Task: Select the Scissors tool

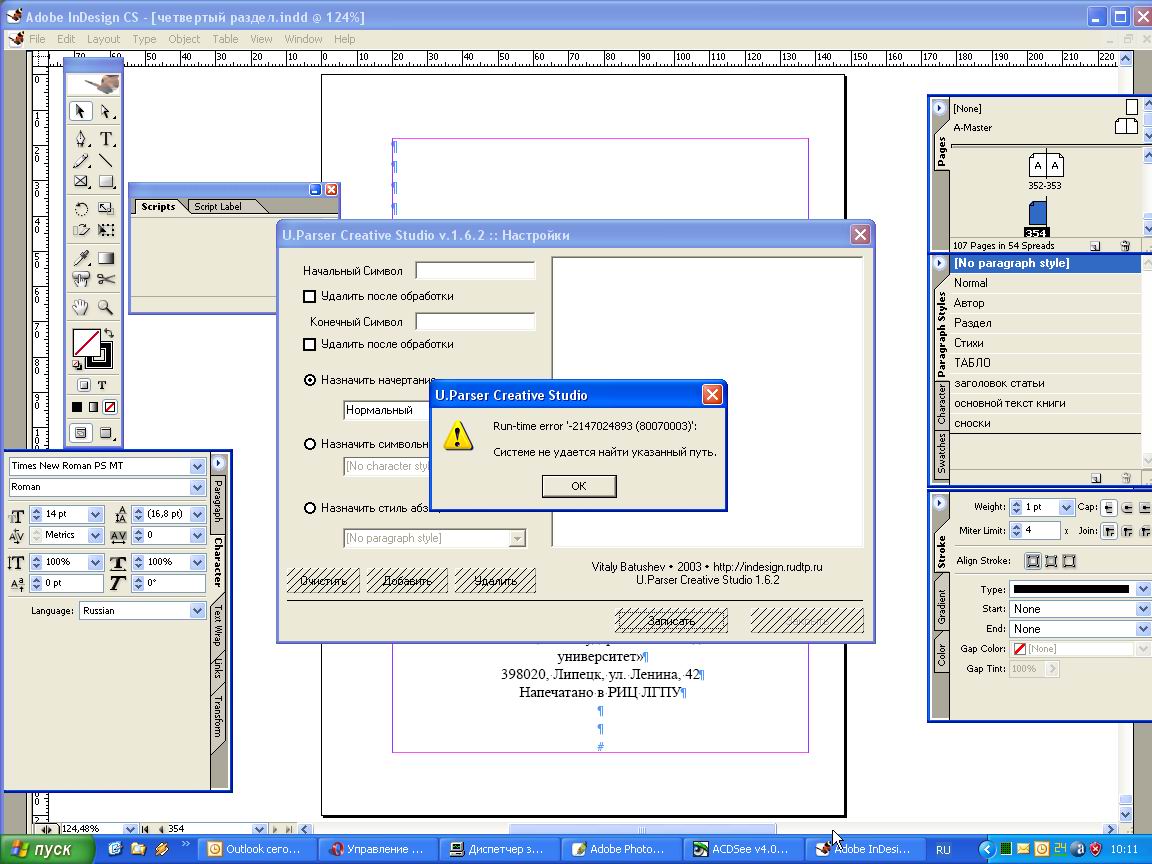Action: 106,279
